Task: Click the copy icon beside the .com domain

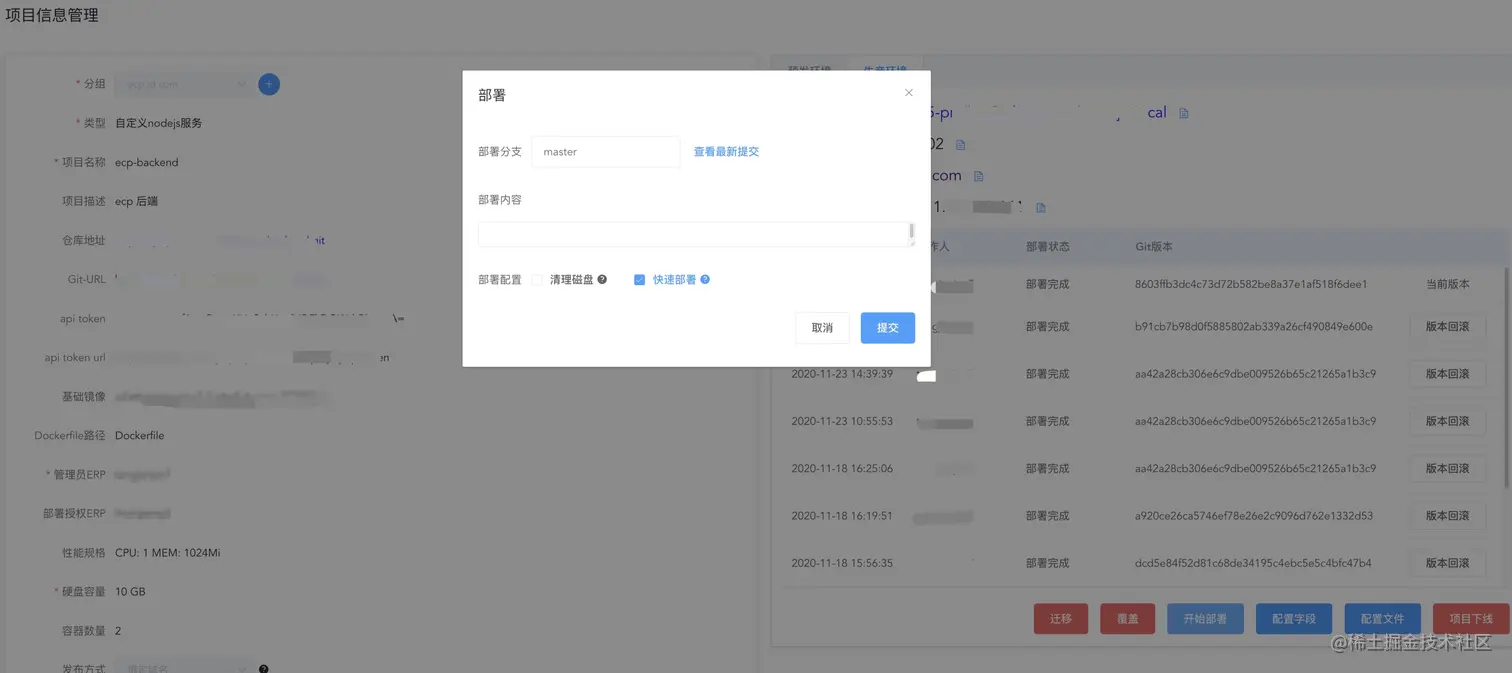Action: pyautogui.click(x=979, y=176)
